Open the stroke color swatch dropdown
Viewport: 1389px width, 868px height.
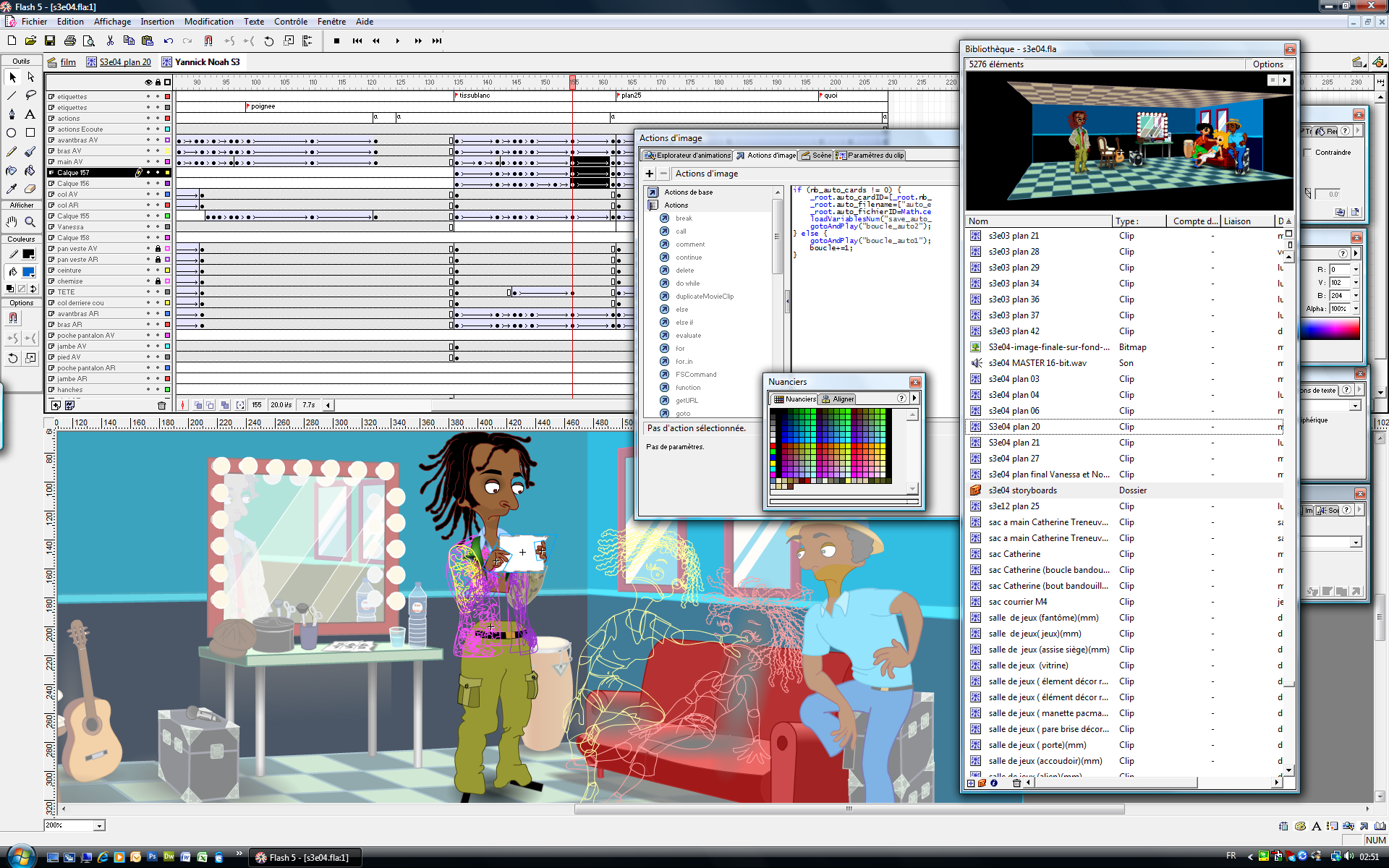(x=28, y=254)
